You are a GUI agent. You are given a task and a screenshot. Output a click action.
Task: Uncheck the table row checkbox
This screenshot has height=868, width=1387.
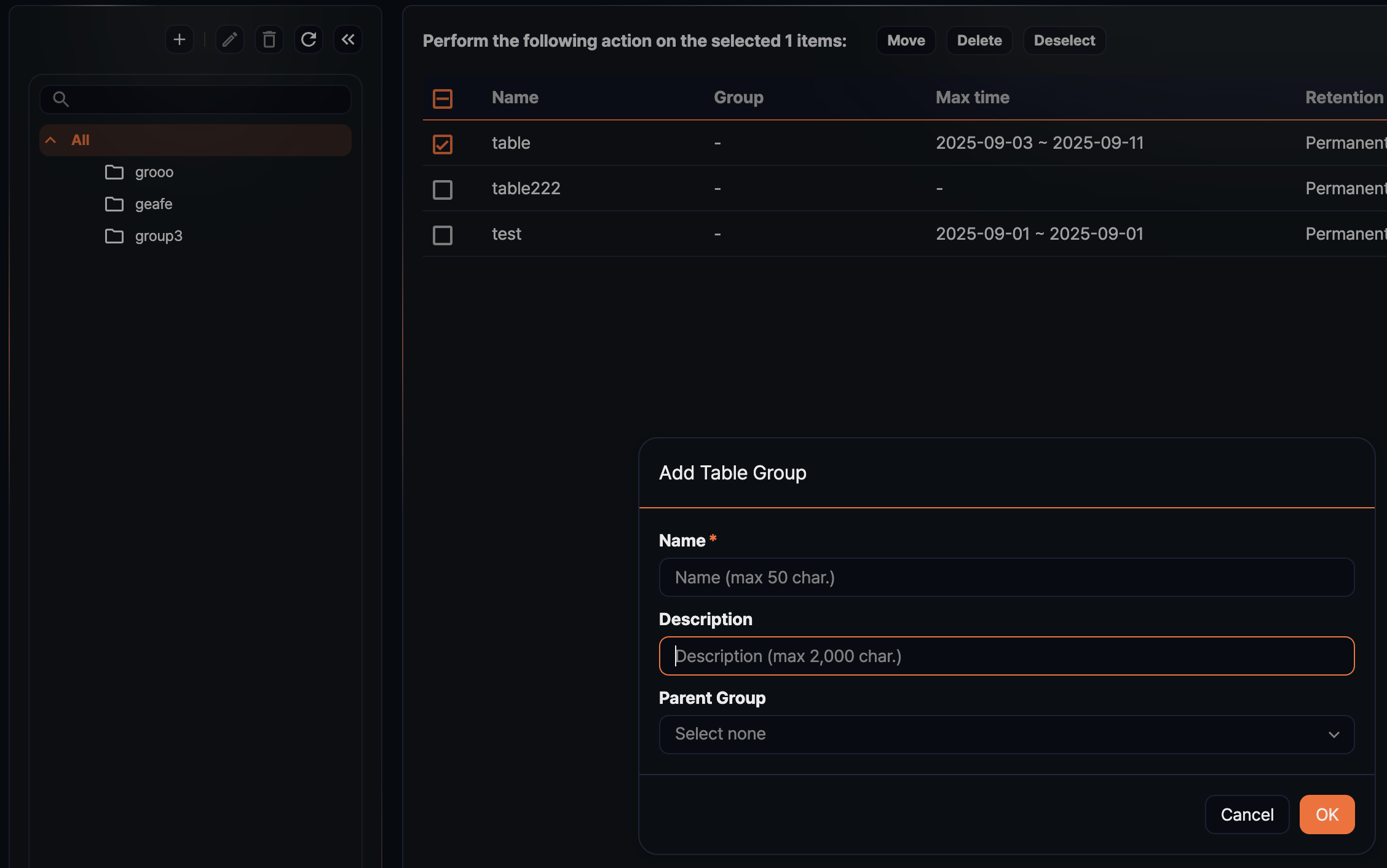pos(442,144)
